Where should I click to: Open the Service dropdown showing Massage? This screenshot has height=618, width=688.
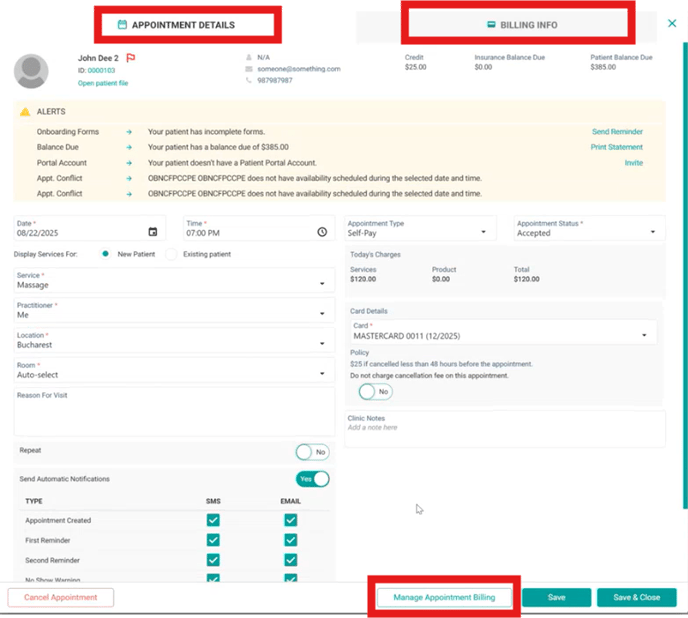[x=172, y=284]
